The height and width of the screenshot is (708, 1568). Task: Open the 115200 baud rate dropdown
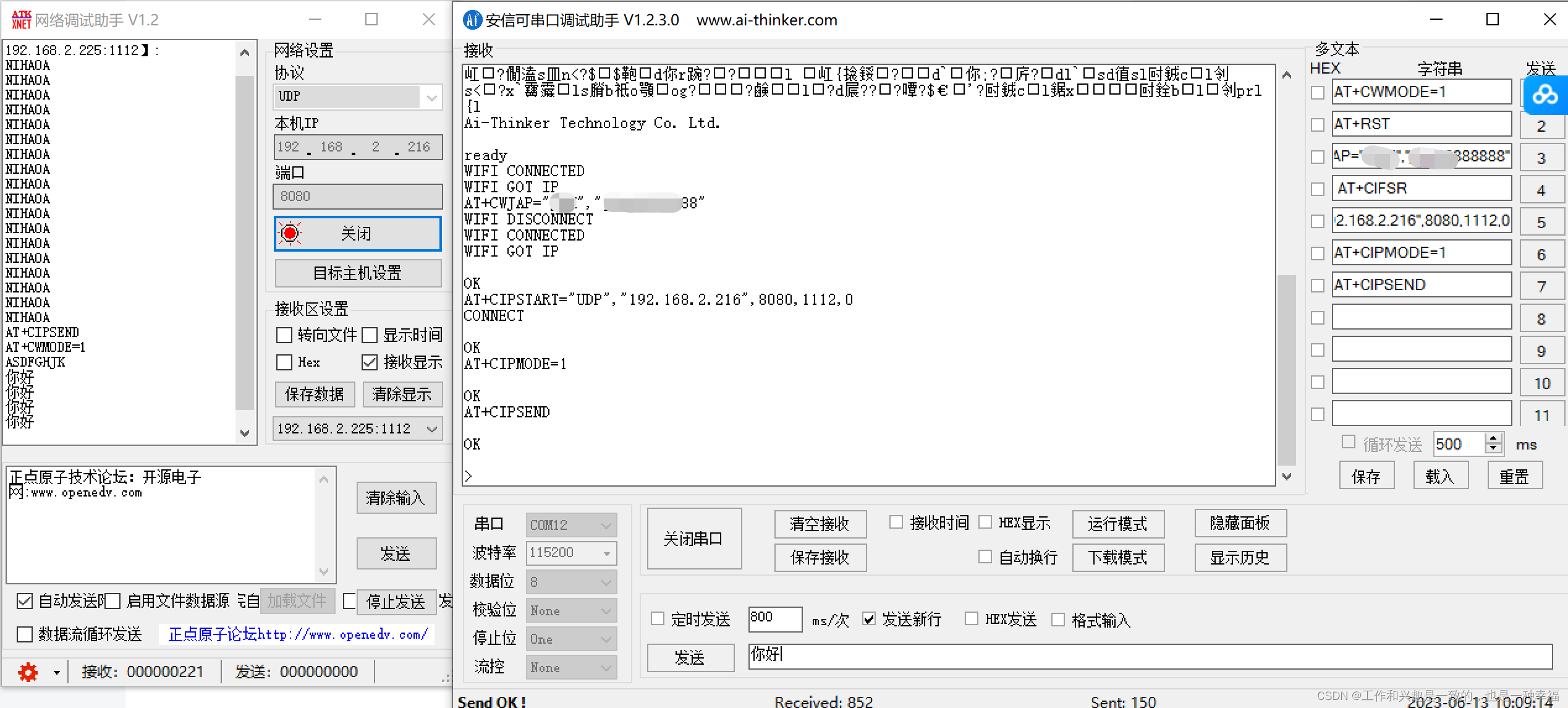click(x=606, y=553)
